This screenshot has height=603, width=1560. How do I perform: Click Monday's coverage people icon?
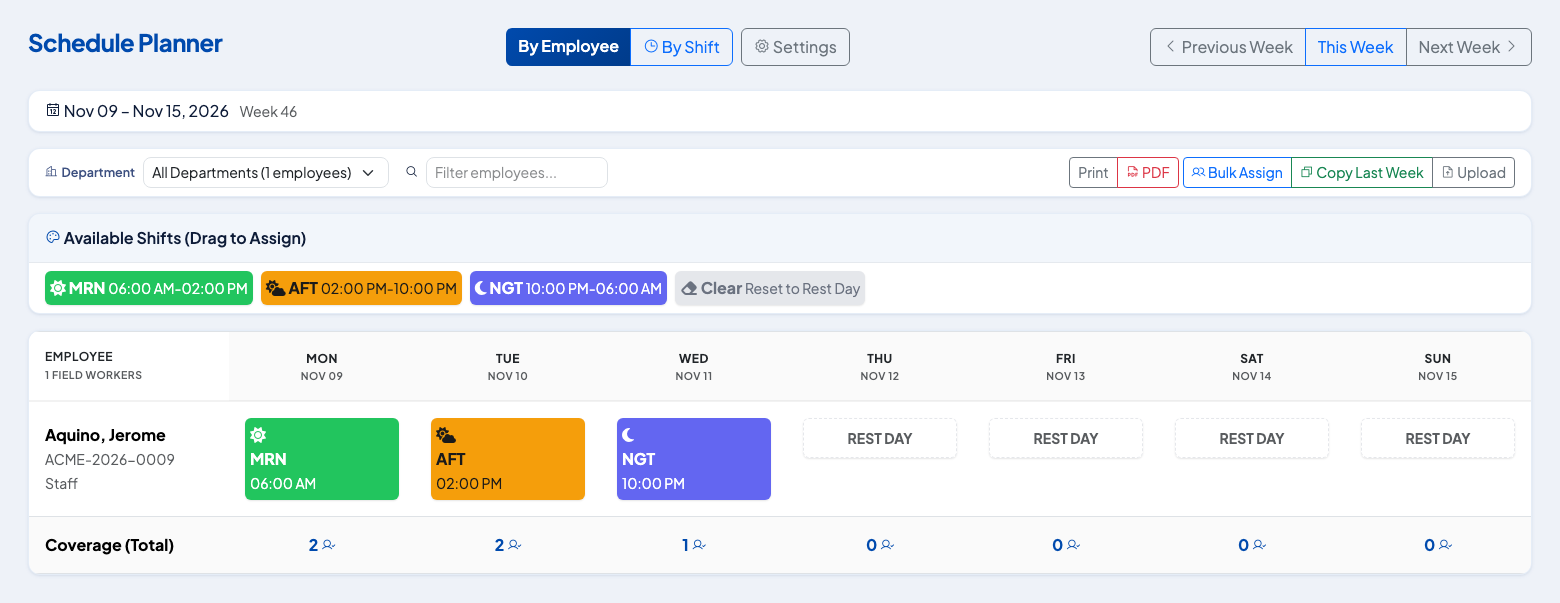[329, 545]
